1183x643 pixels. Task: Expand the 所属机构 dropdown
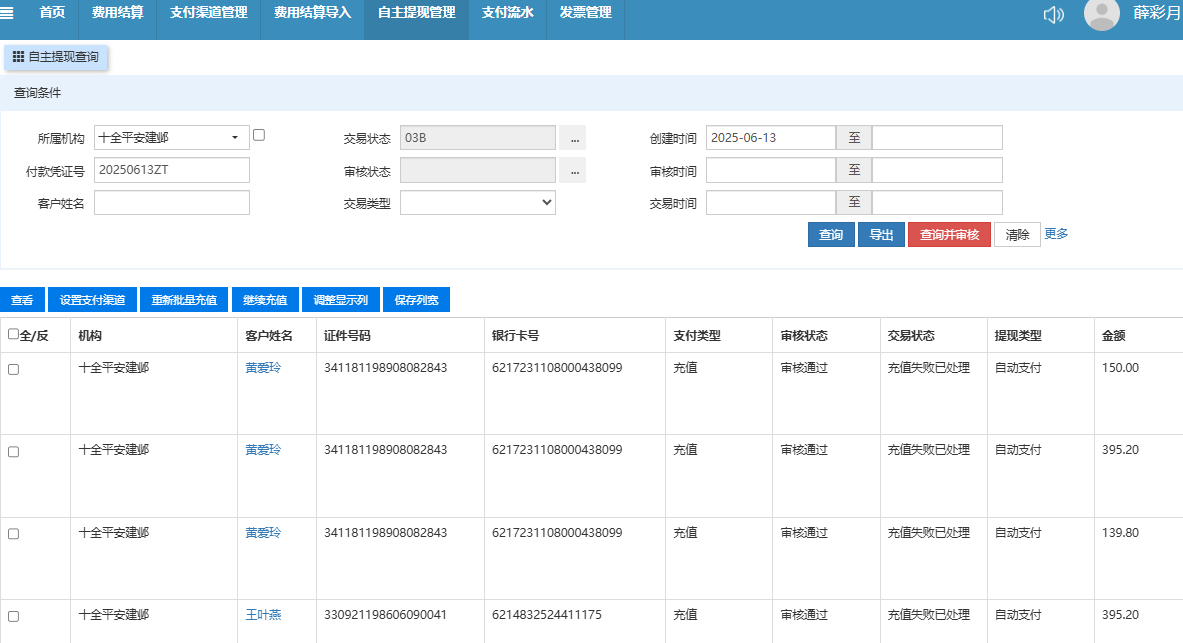171,137
